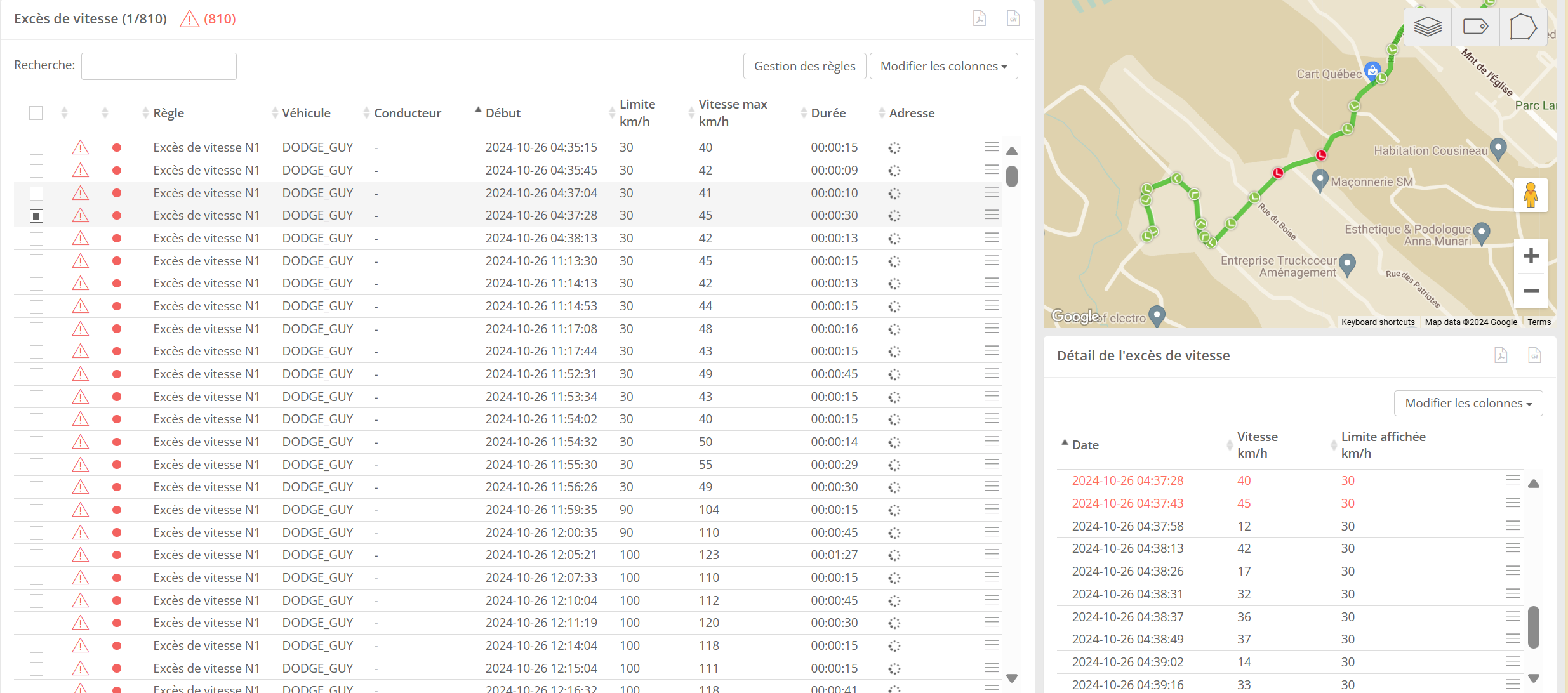
Task: Export speeding list as PDF
Action: coord(980,18)
